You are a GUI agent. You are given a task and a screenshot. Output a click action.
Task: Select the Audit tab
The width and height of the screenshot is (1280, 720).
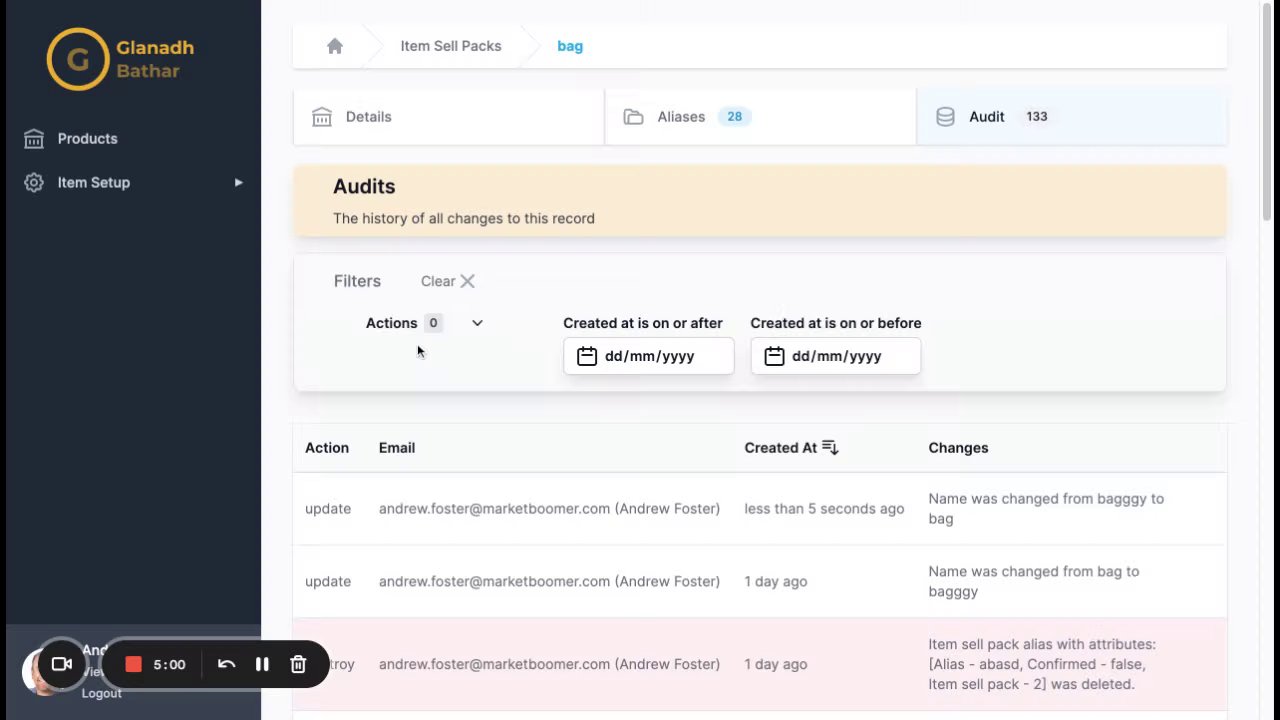tap(1070, 117)
